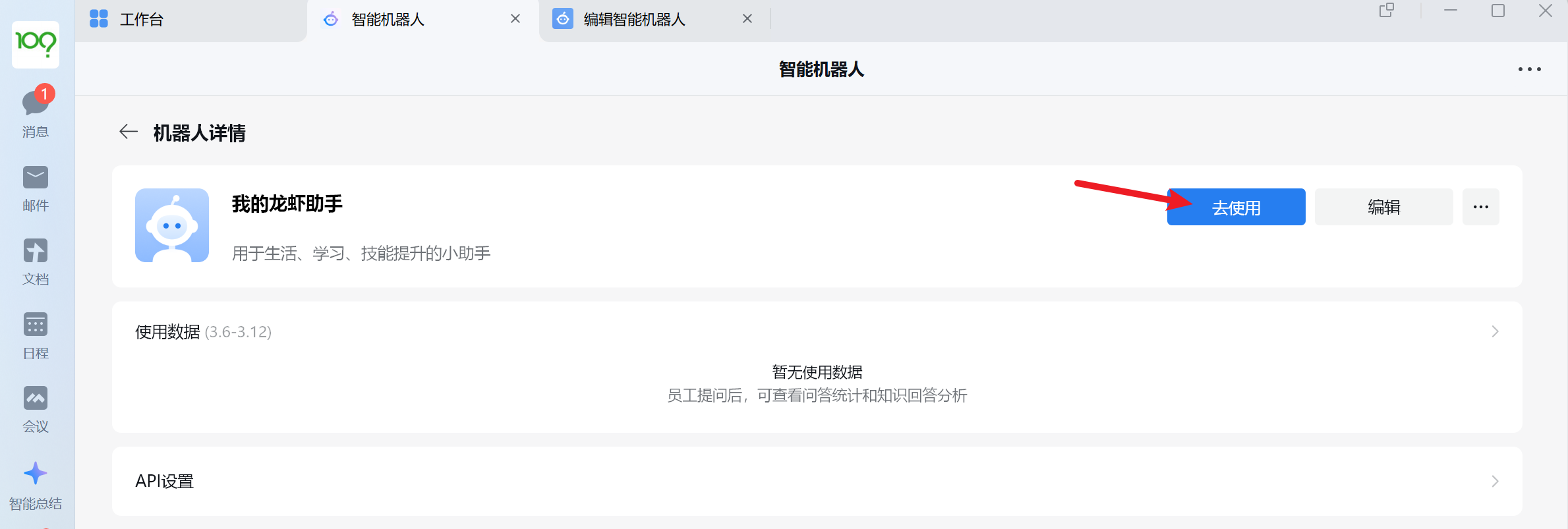
Task: Expand the API设置 row chevron
Action: (x=1495, y=482)
